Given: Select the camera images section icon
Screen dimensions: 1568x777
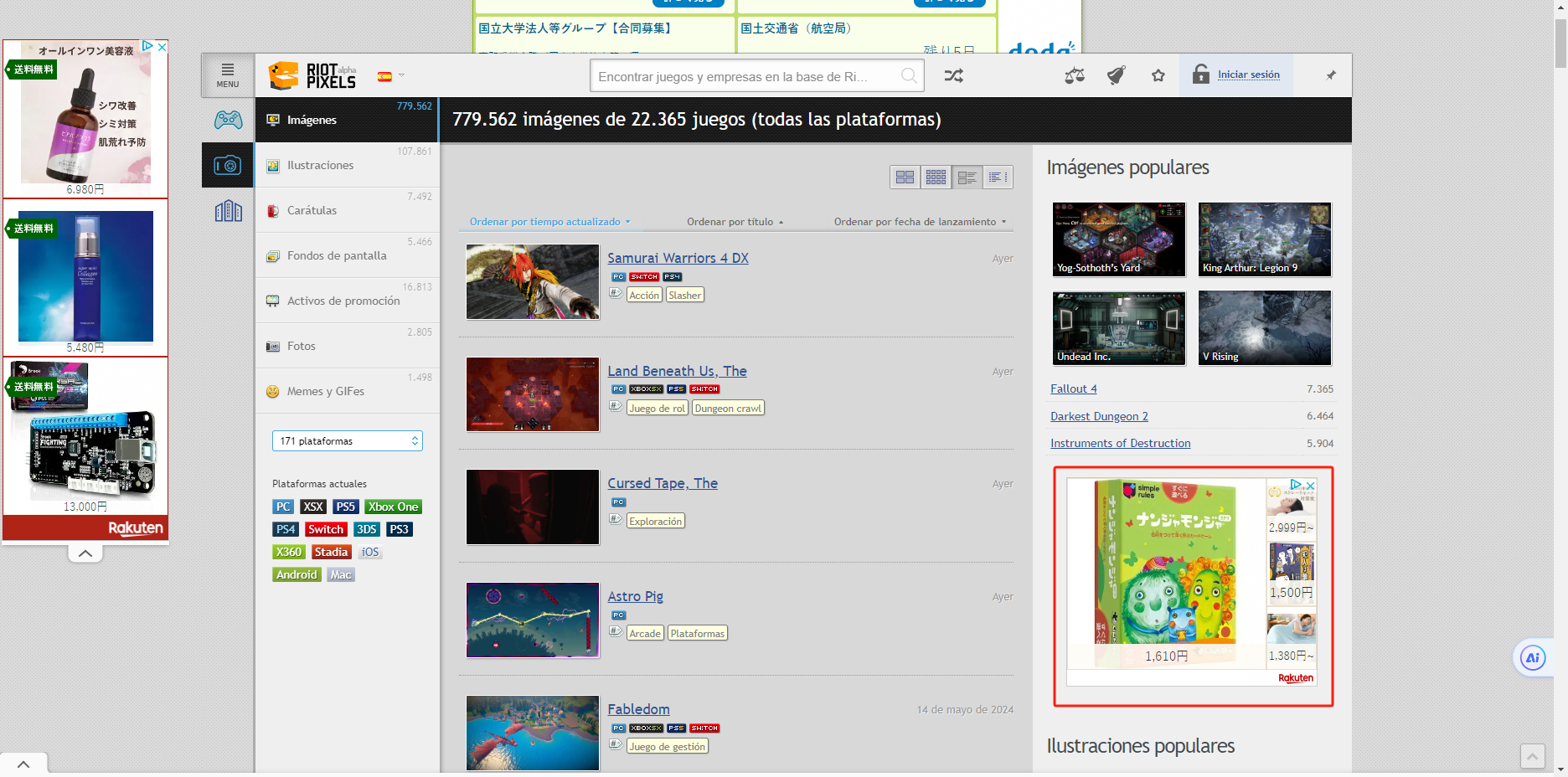Looking at the screenshot, I should coord(228,165).
